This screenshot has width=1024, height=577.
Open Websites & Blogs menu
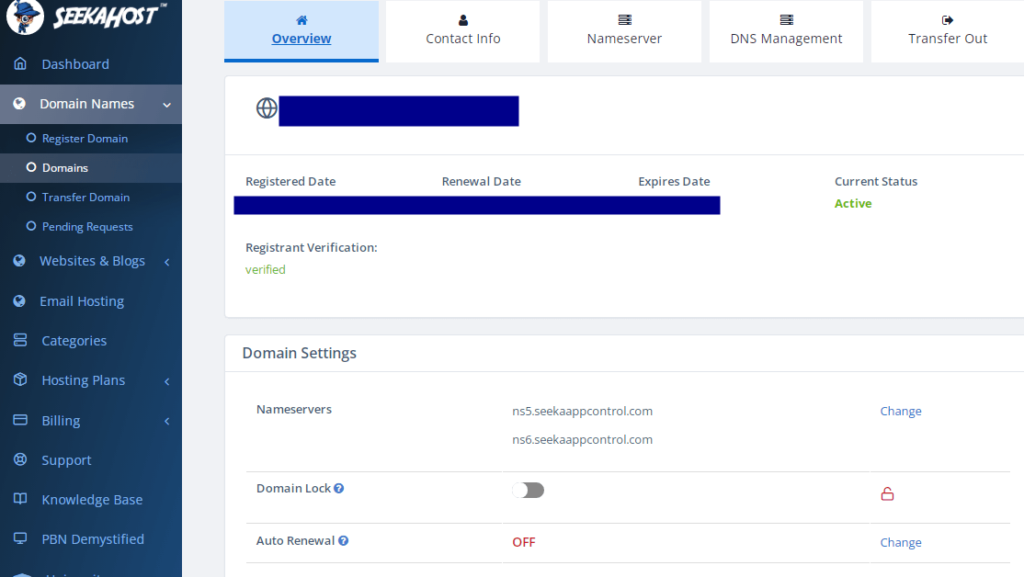[x=91, y=261]
